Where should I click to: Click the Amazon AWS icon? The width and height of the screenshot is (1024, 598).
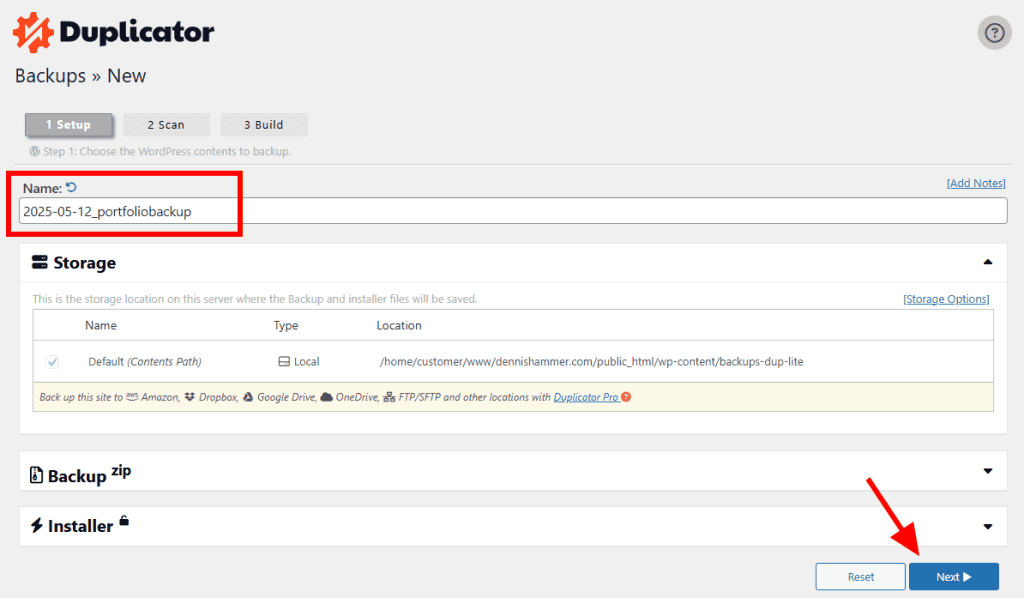click(x=132, y=397)
